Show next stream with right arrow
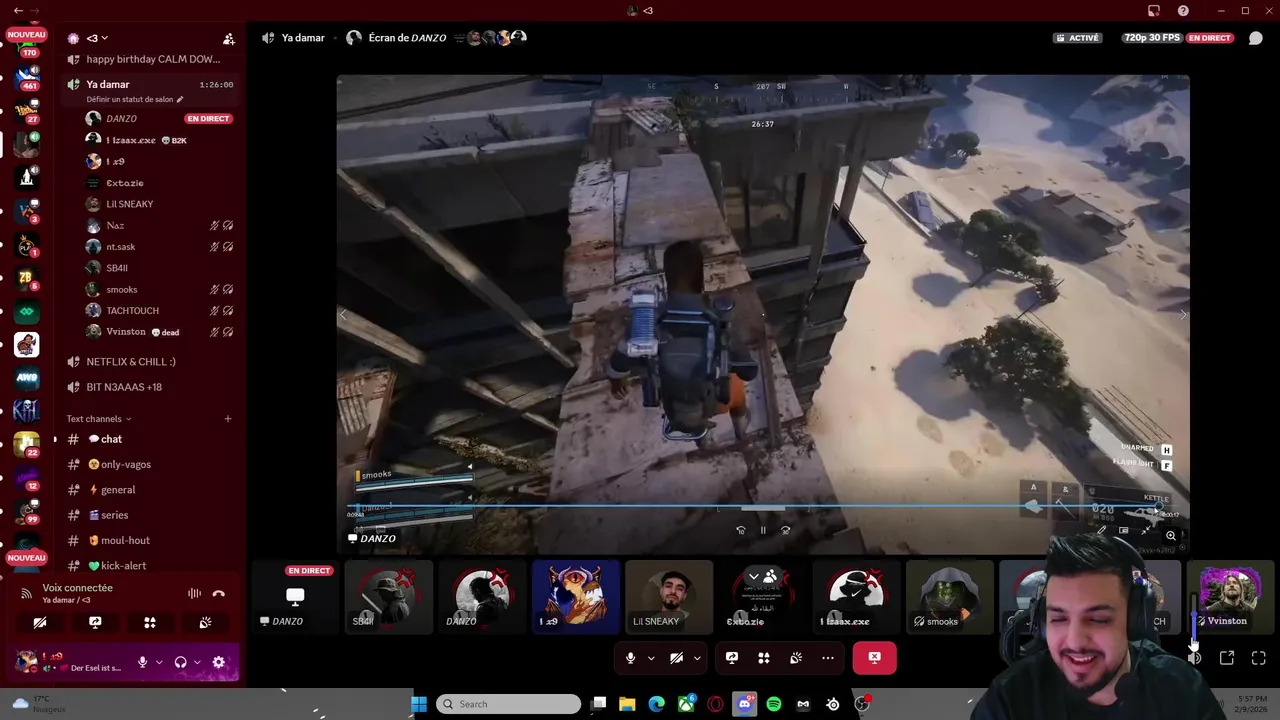Screen dimensions: 1280x720 (x=1182, y=315)
